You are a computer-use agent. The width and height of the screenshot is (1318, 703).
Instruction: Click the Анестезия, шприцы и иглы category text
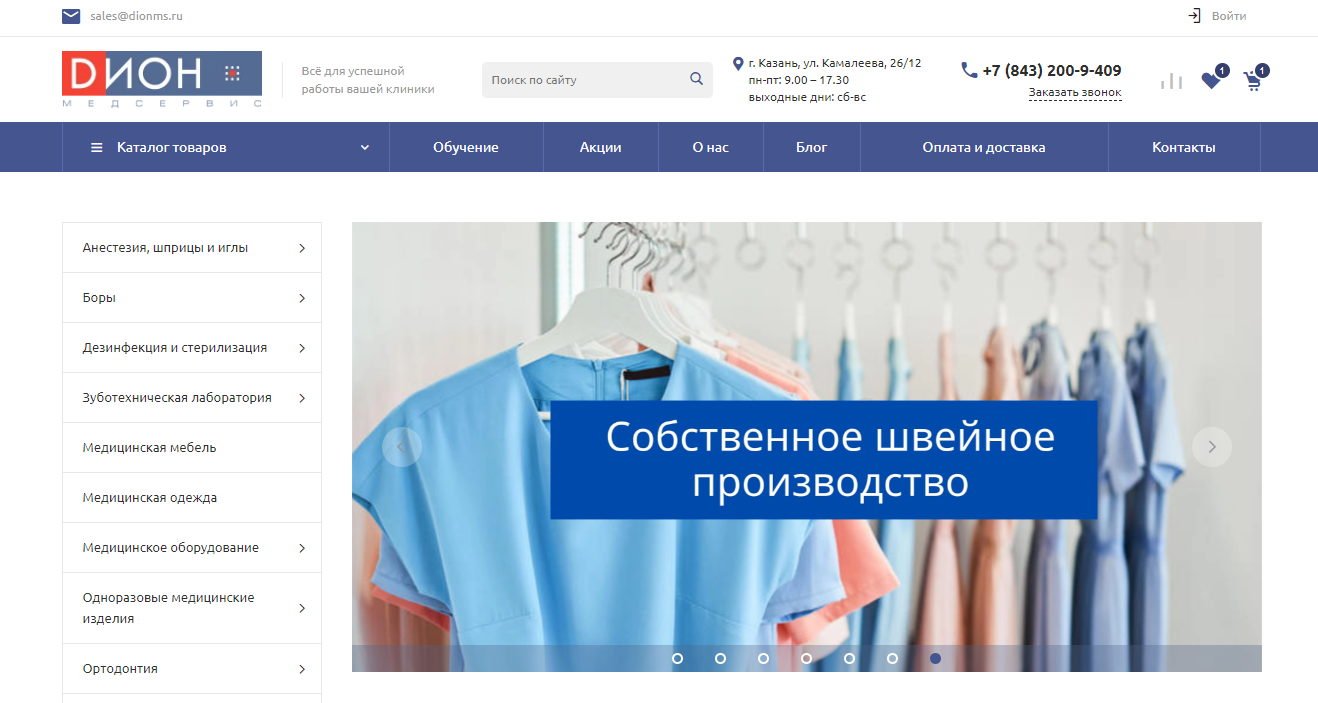coord(165,248)
